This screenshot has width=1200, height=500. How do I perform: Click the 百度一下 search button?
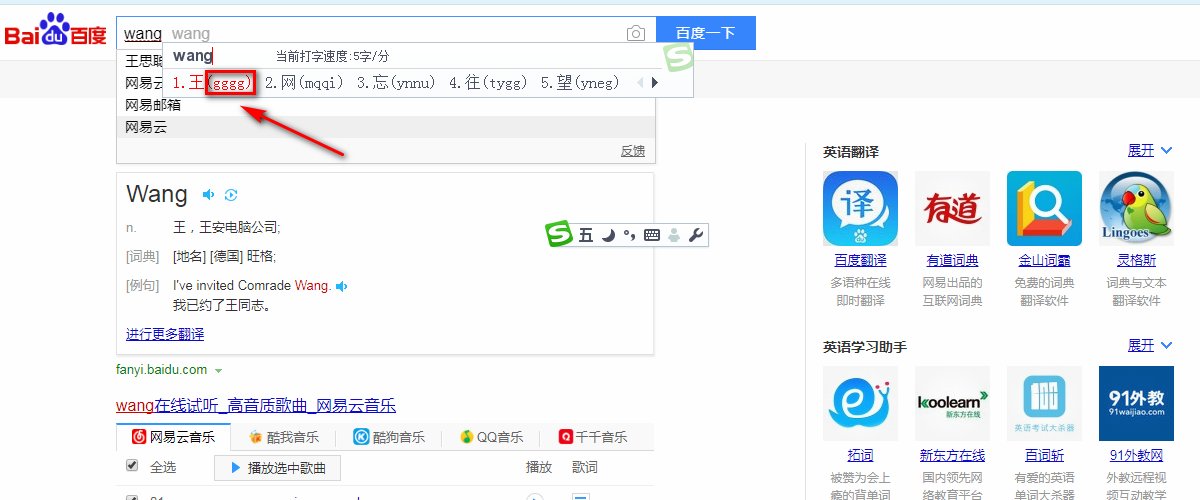click(706, 33)
